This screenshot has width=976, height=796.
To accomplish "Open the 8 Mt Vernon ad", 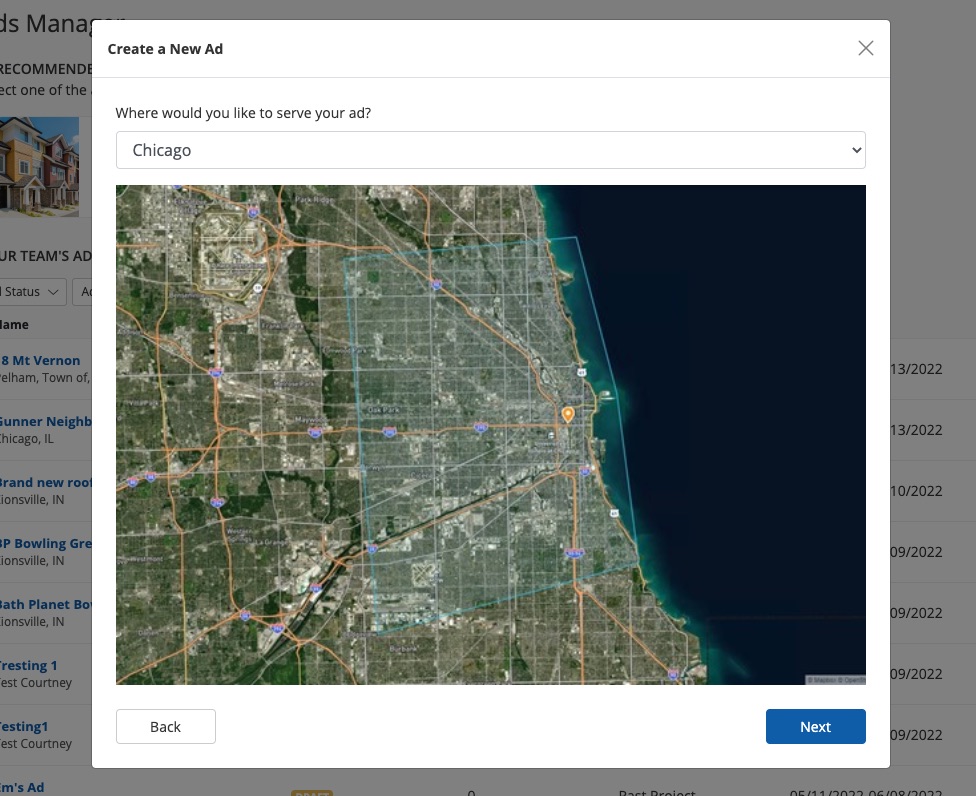I will [41, 360].
